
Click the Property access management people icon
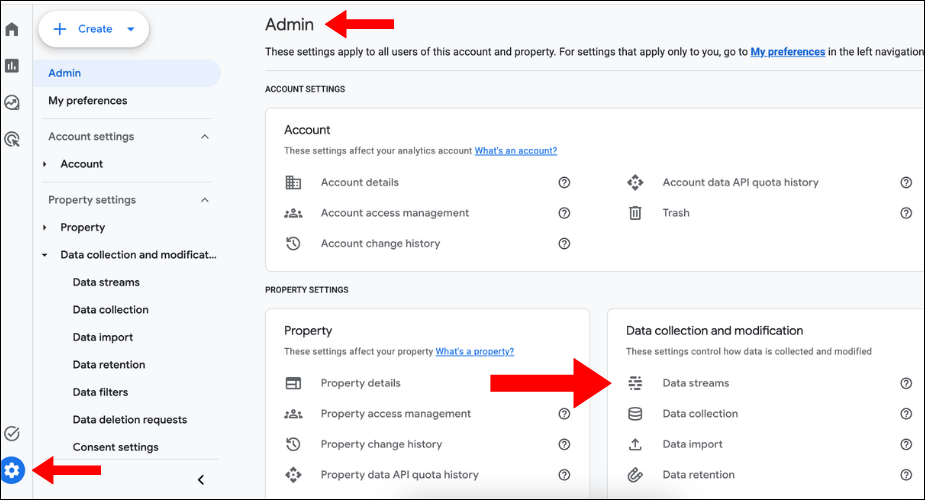point(293,414)
